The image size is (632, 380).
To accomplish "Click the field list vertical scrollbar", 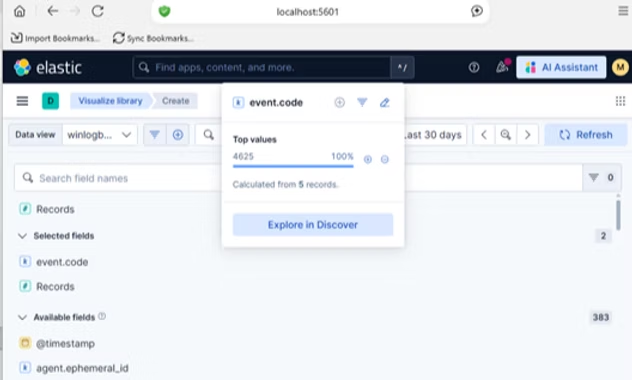I will [618, 214].
